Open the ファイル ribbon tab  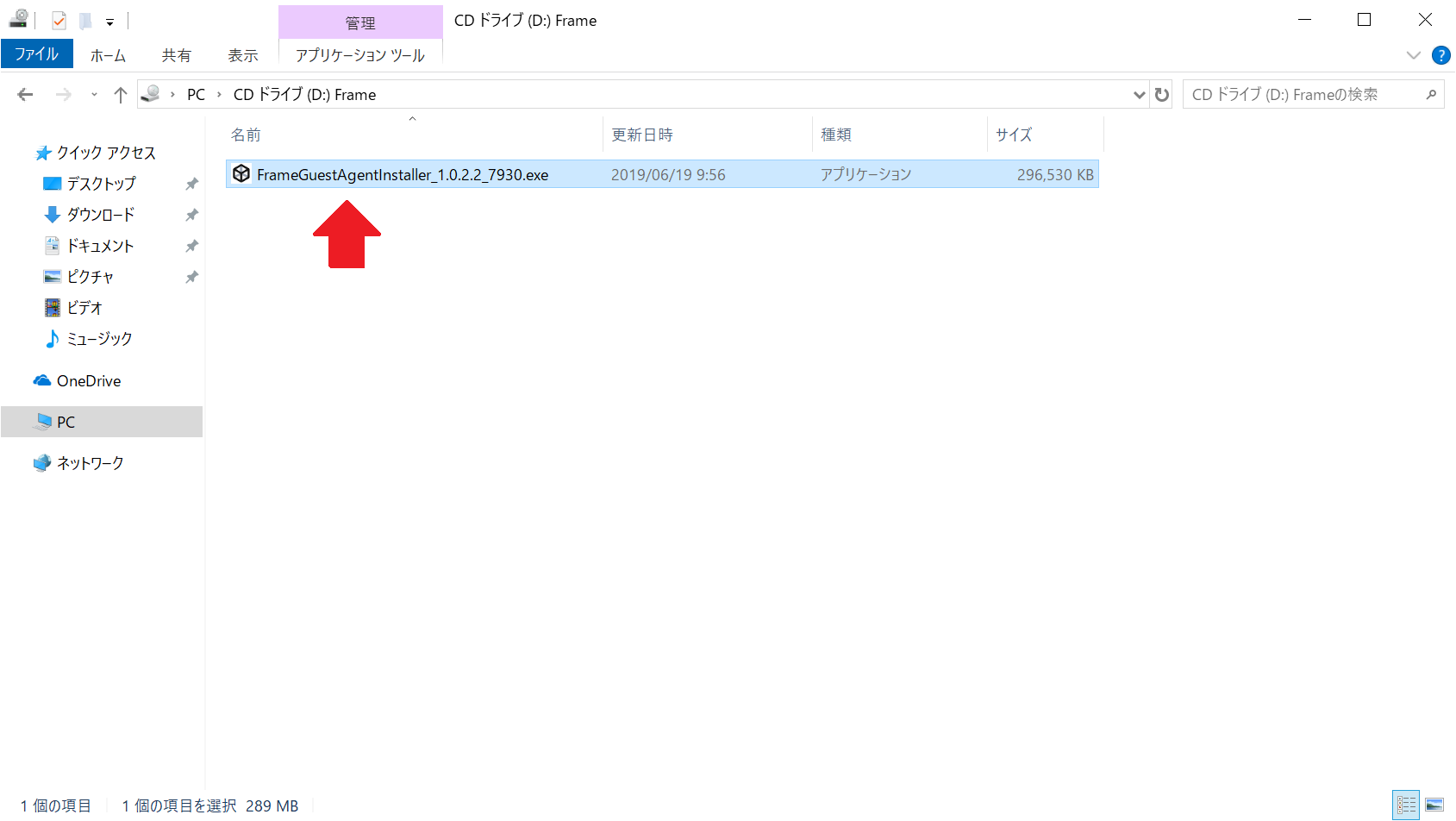[37, 54]
